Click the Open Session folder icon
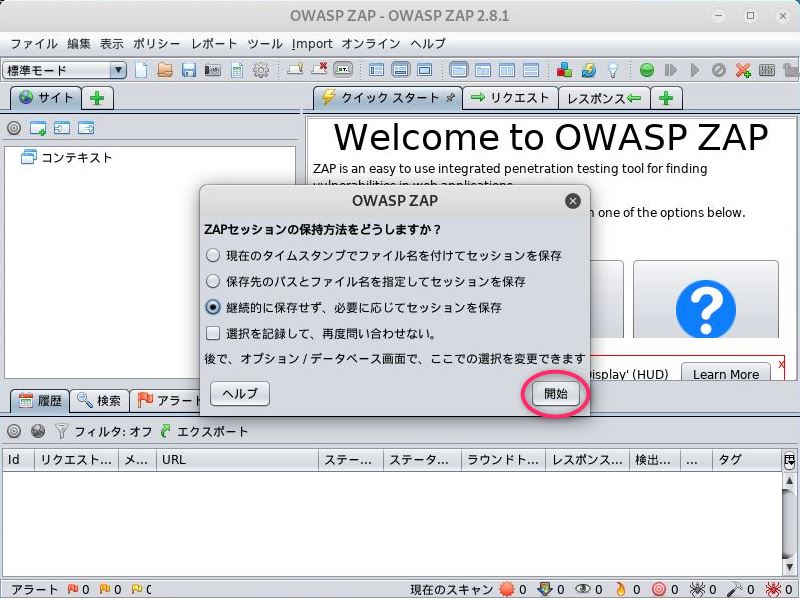 point(165,70)
